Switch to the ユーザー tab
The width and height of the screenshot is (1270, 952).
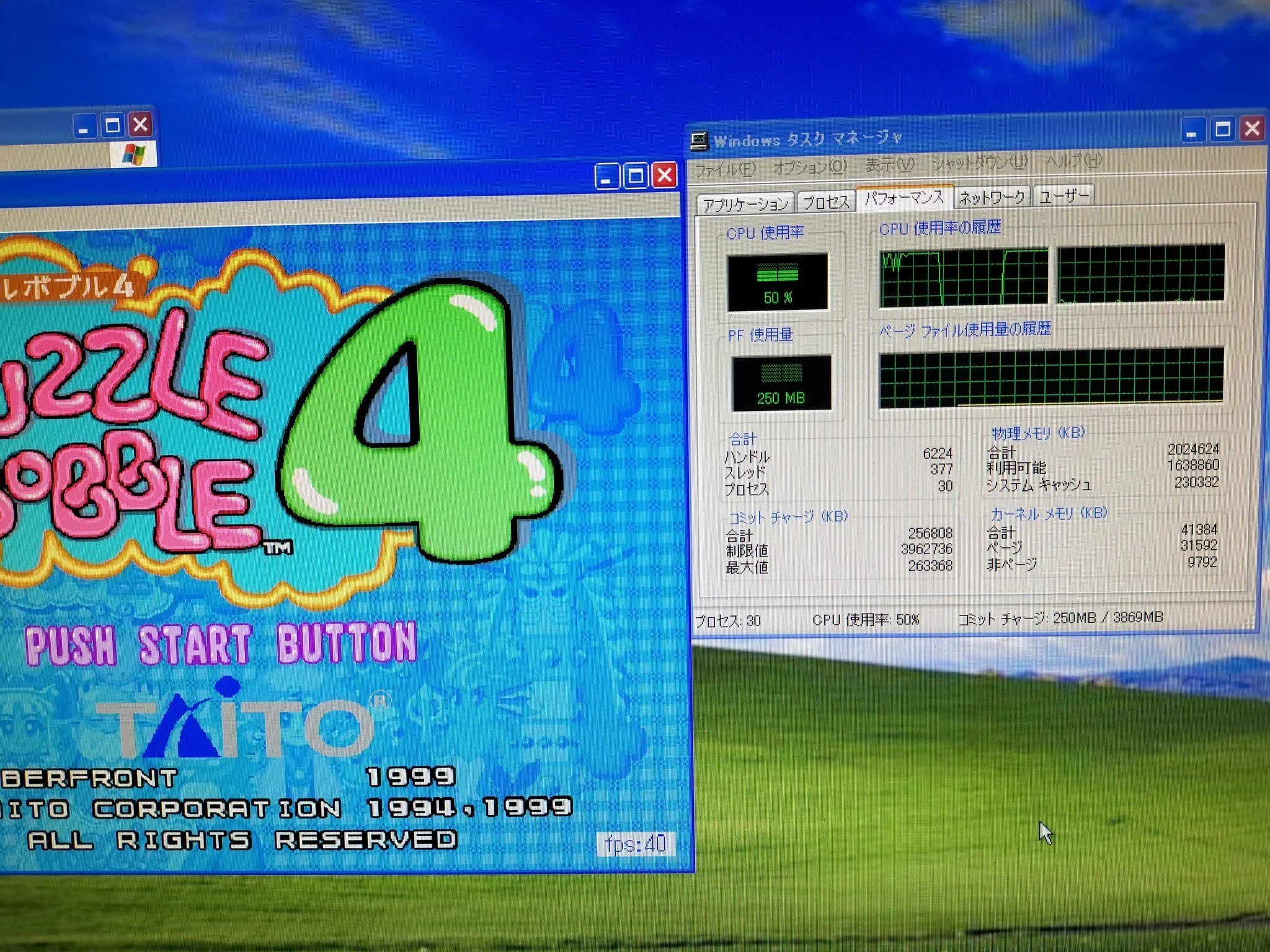[1064, 196]
